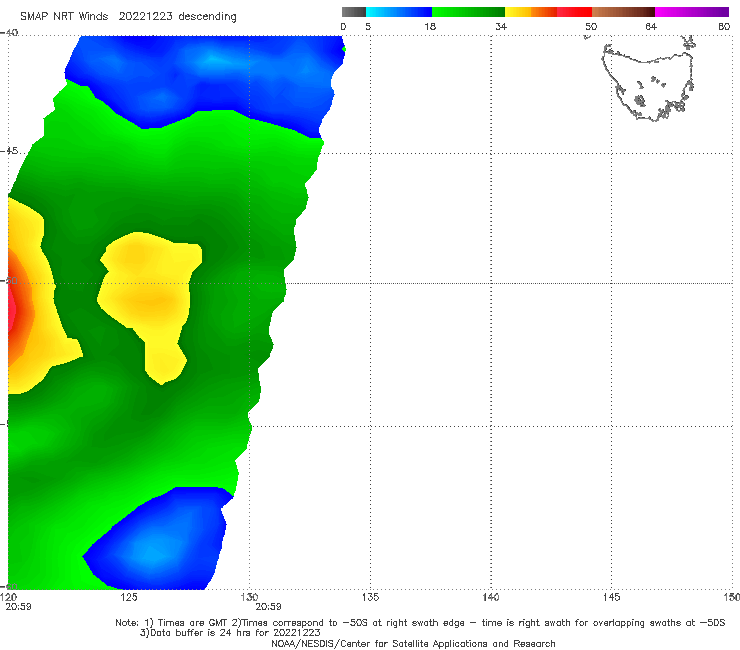
Task: Click the latitude label '-45'
Action: point(9,151)
